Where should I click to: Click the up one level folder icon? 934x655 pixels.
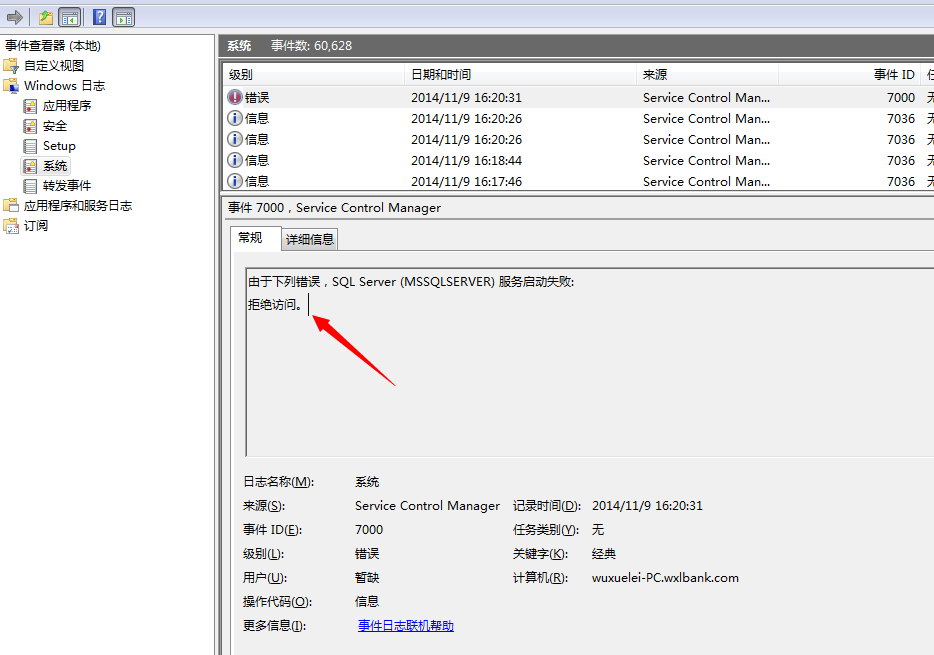point(46,17)
